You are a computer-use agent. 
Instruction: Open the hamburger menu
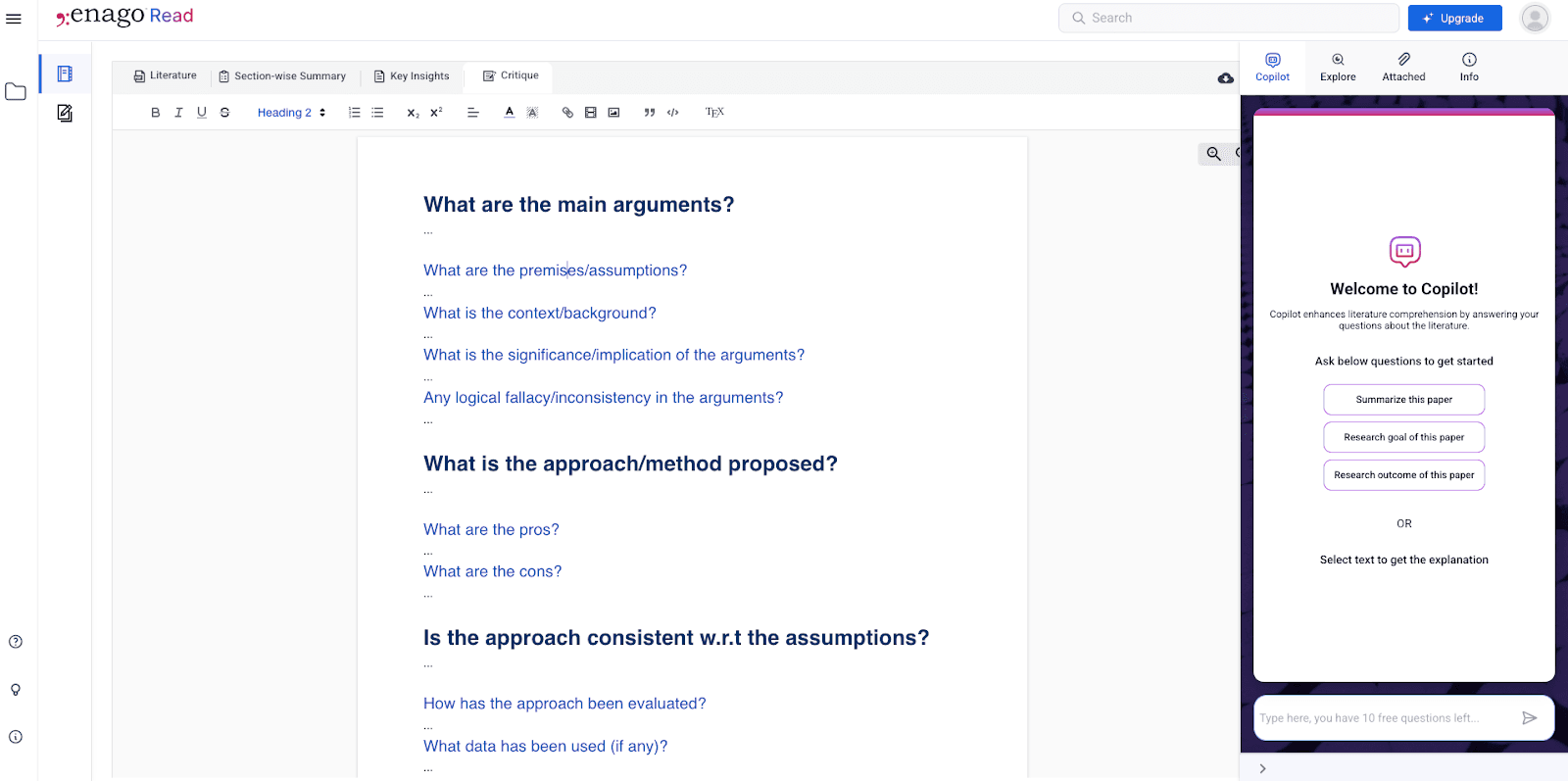click(x=14, y=19)
